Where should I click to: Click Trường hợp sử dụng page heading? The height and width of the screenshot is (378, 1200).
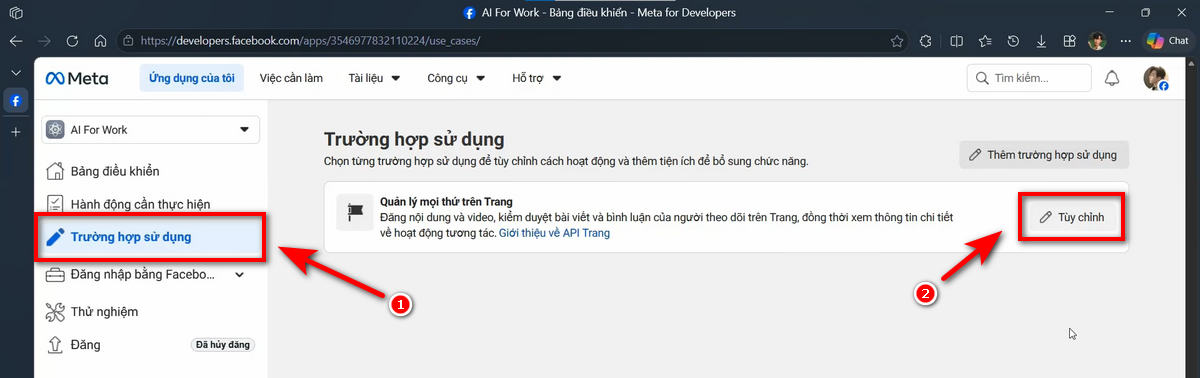[414, 139]
